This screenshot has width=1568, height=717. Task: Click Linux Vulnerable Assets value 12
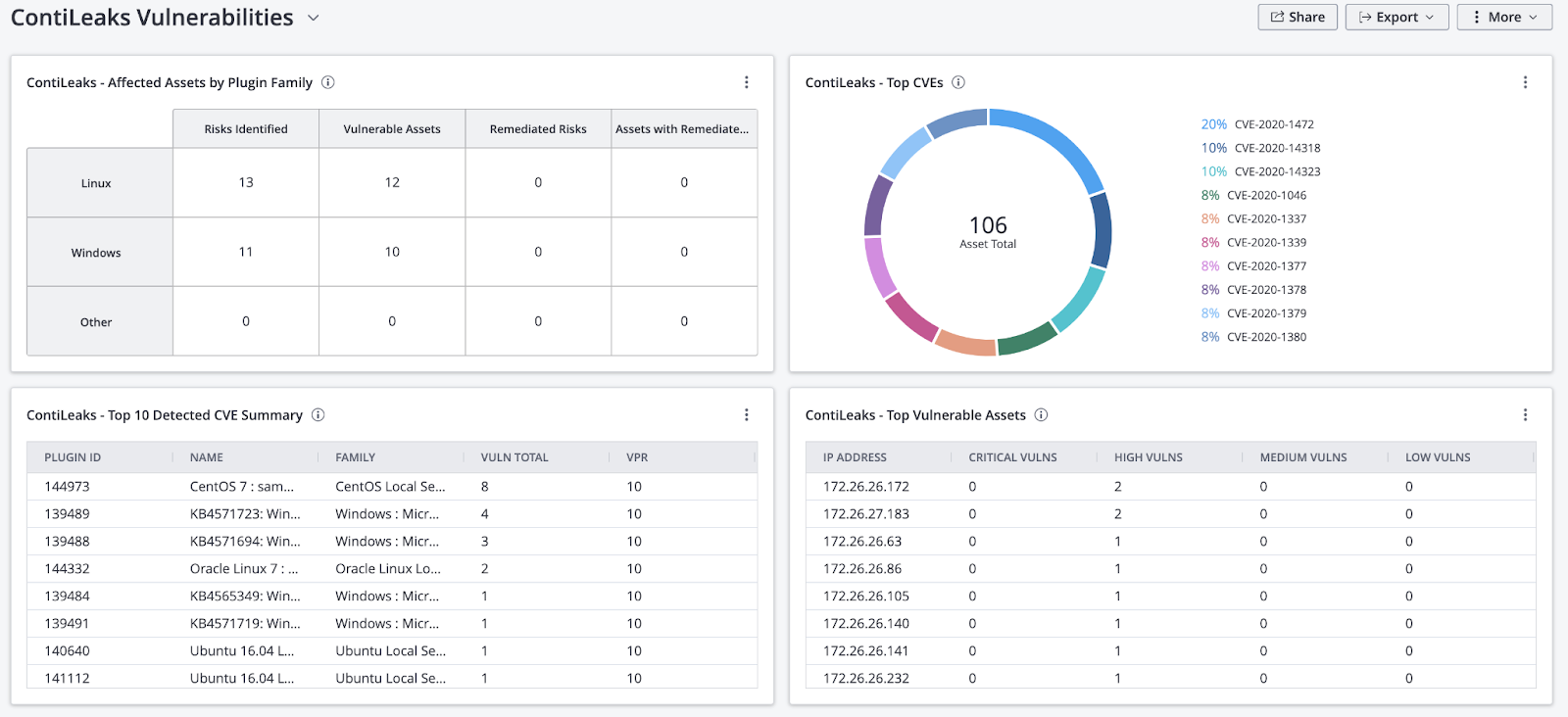[392, 182]
